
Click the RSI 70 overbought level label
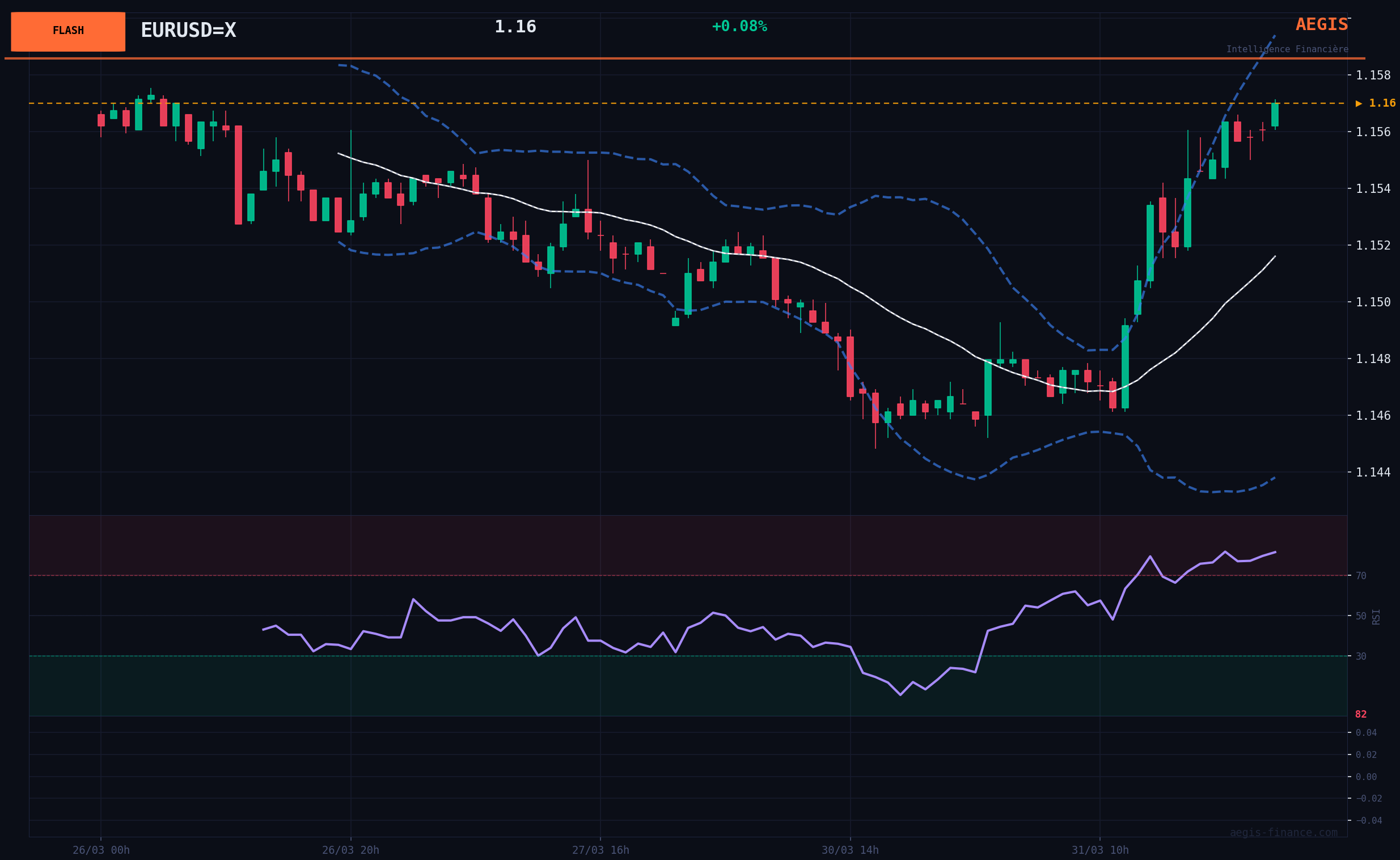(x=1361, y=576)
